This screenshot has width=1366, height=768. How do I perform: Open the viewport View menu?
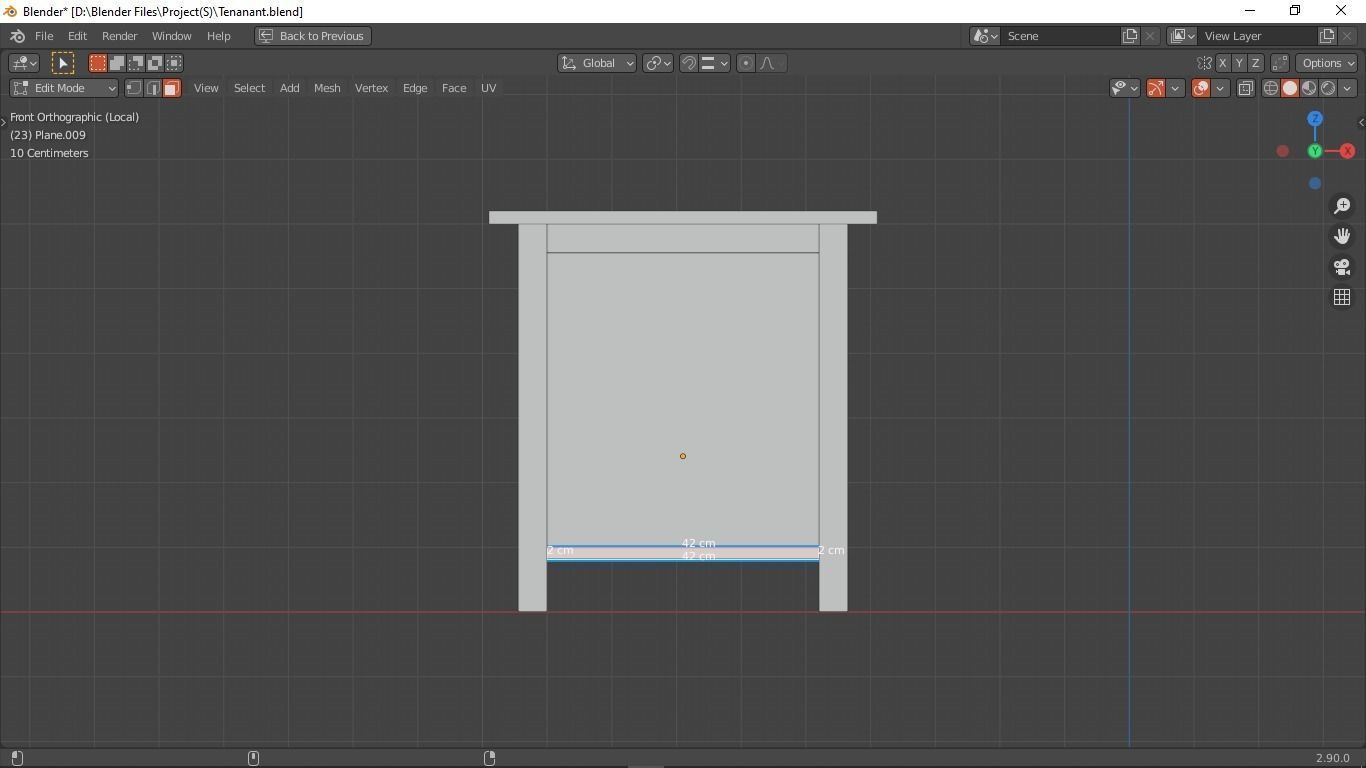pyautogui.click(x=206, y=88)
